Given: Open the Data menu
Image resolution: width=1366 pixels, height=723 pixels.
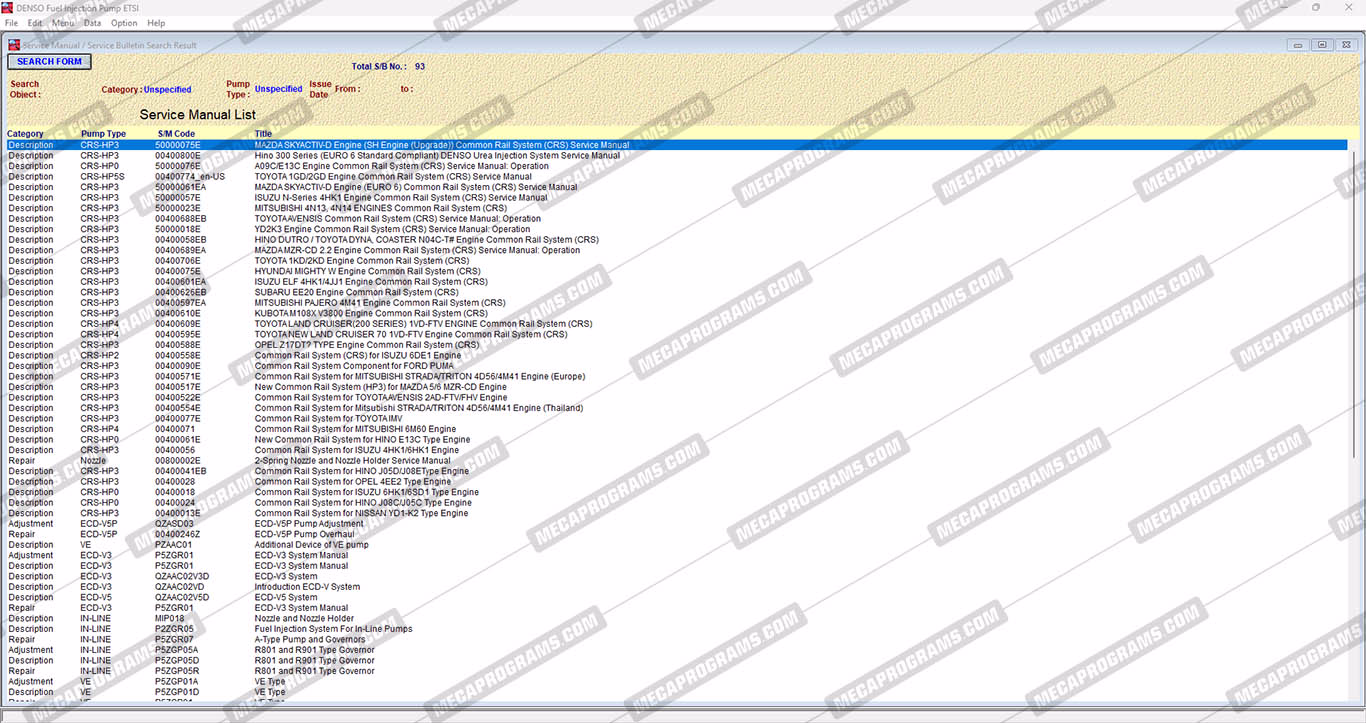Looking at the screenshot, I should click(92, 22).
